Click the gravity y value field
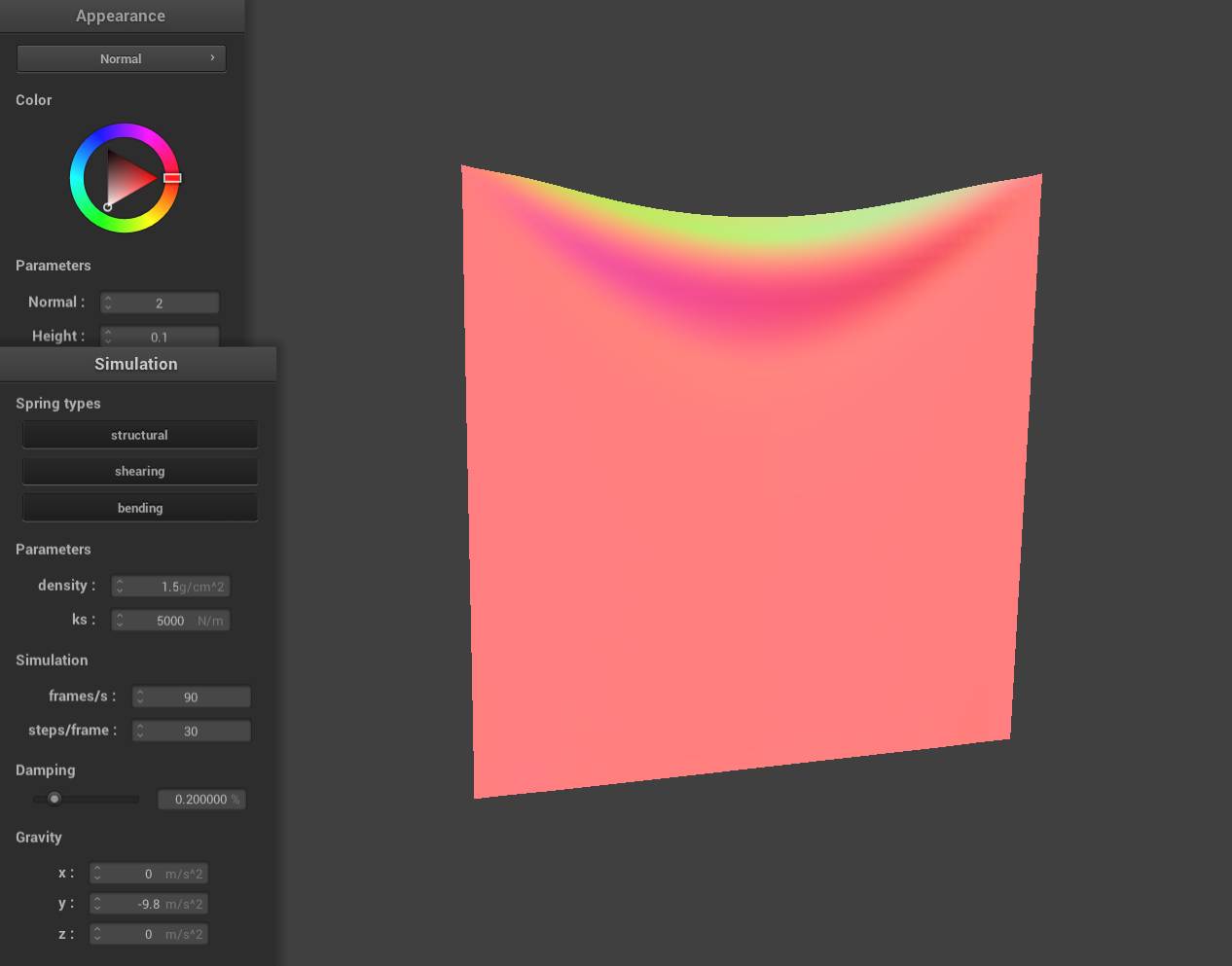 point(156,905)
